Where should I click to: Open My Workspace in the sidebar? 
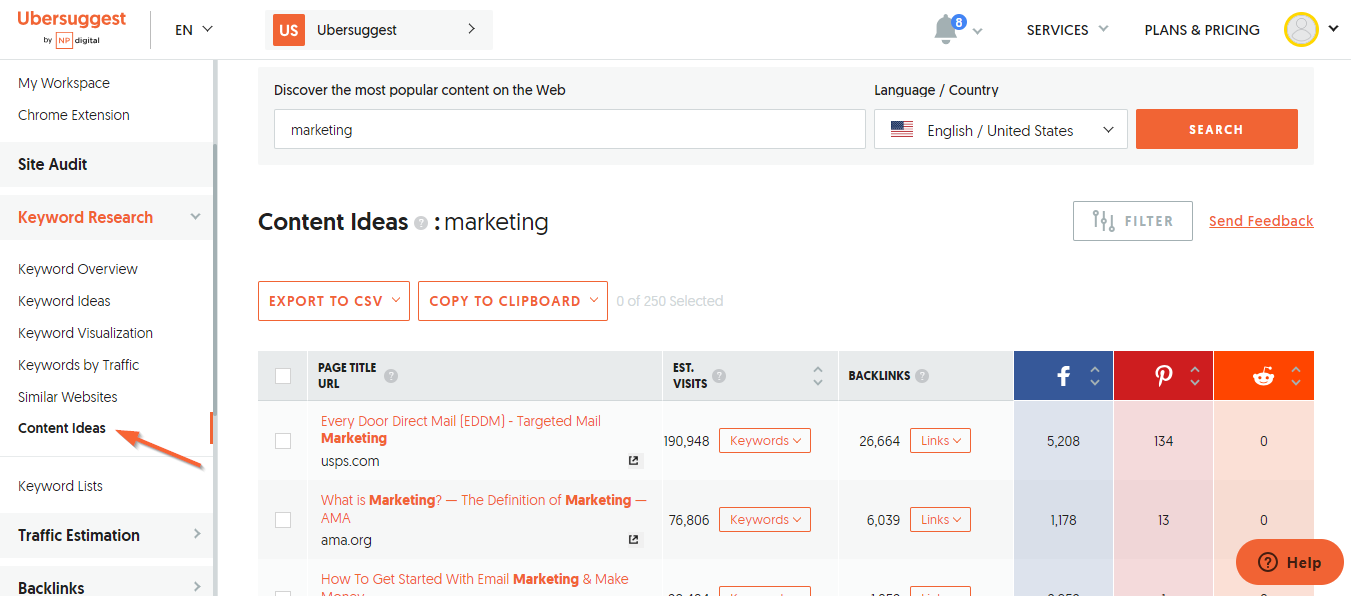pyautogui.click(x=64, y=83)
